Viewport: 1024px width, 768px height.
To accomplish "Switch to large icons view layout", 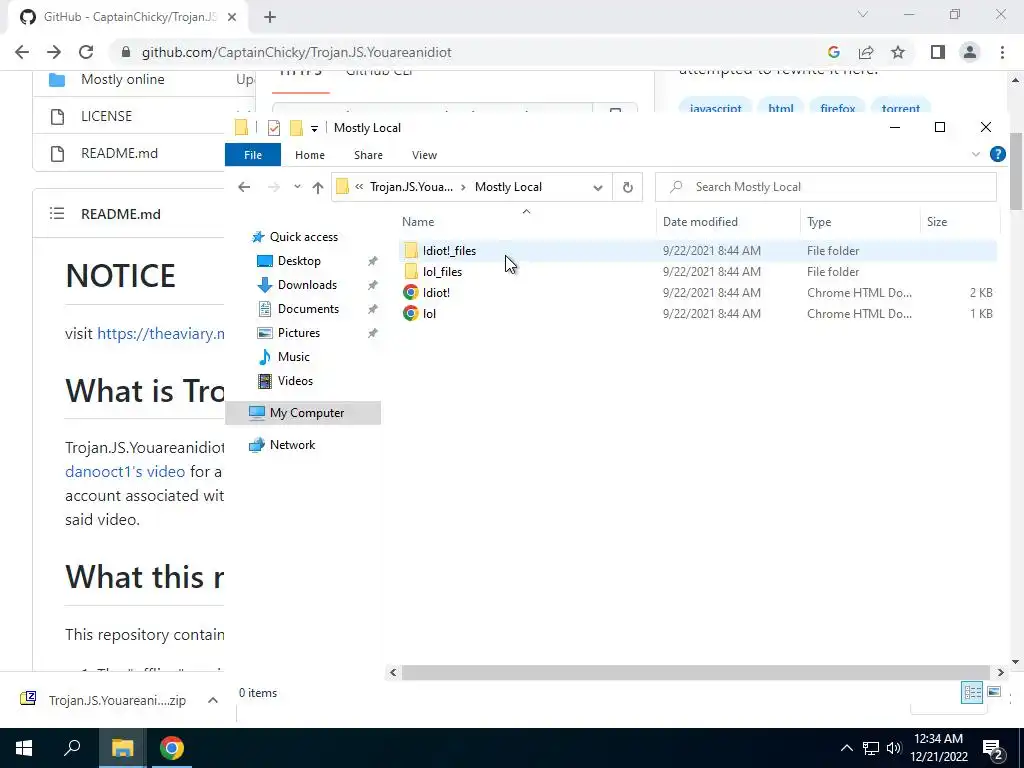I will tap(993, 692).
